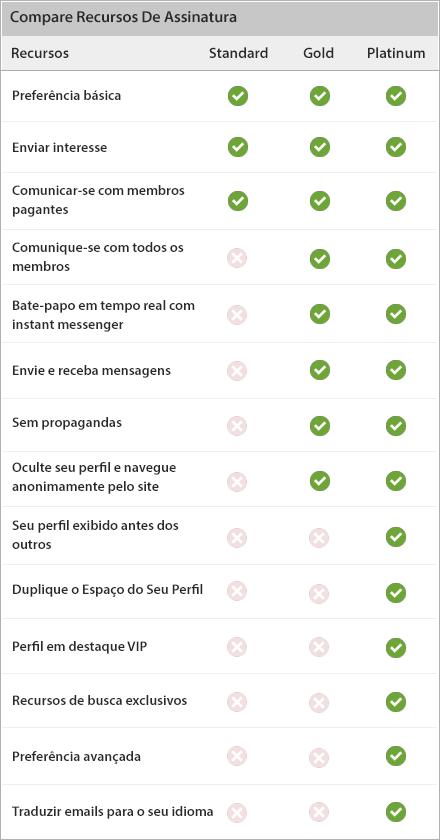The image size is (440, 840).
Task: Click Gold checkmark for Bate-papo em tempo real
Action: tap(319, 314)
